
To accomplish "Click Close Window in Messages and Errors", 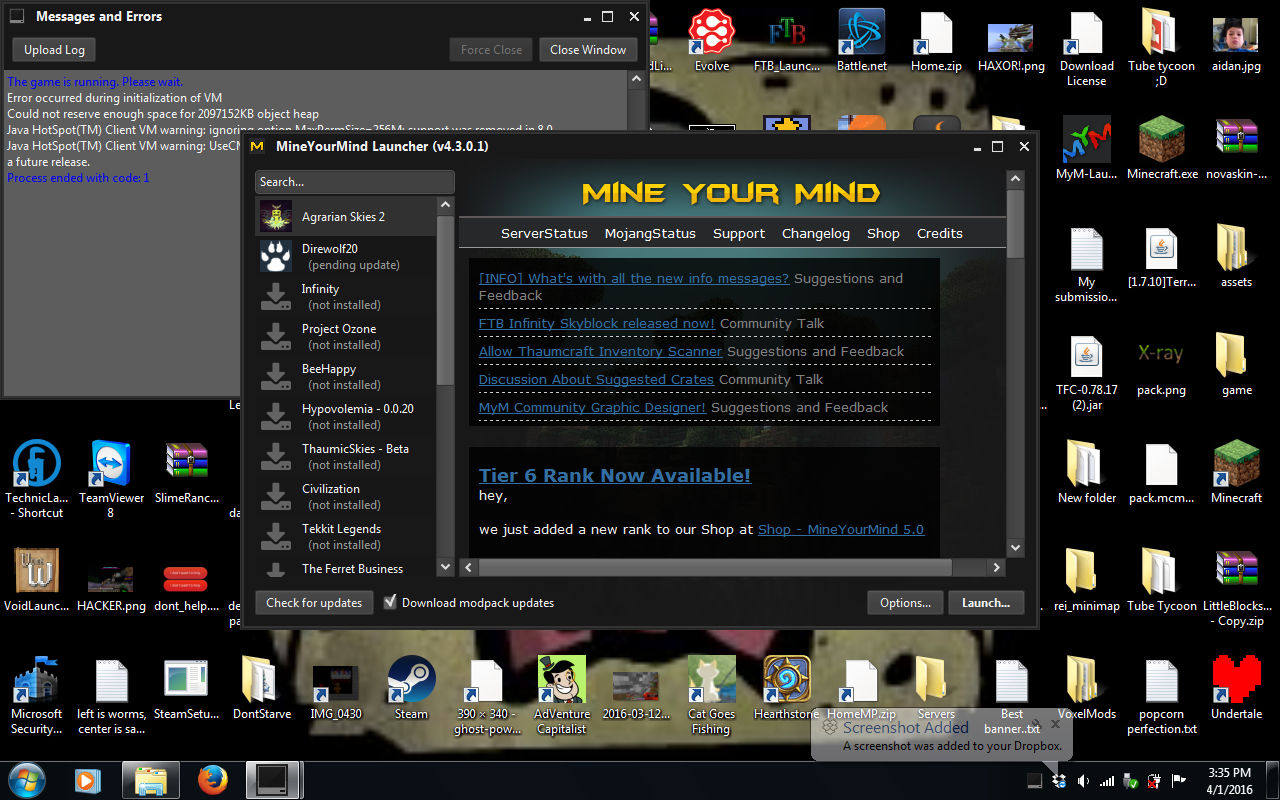I will point(588,50).
